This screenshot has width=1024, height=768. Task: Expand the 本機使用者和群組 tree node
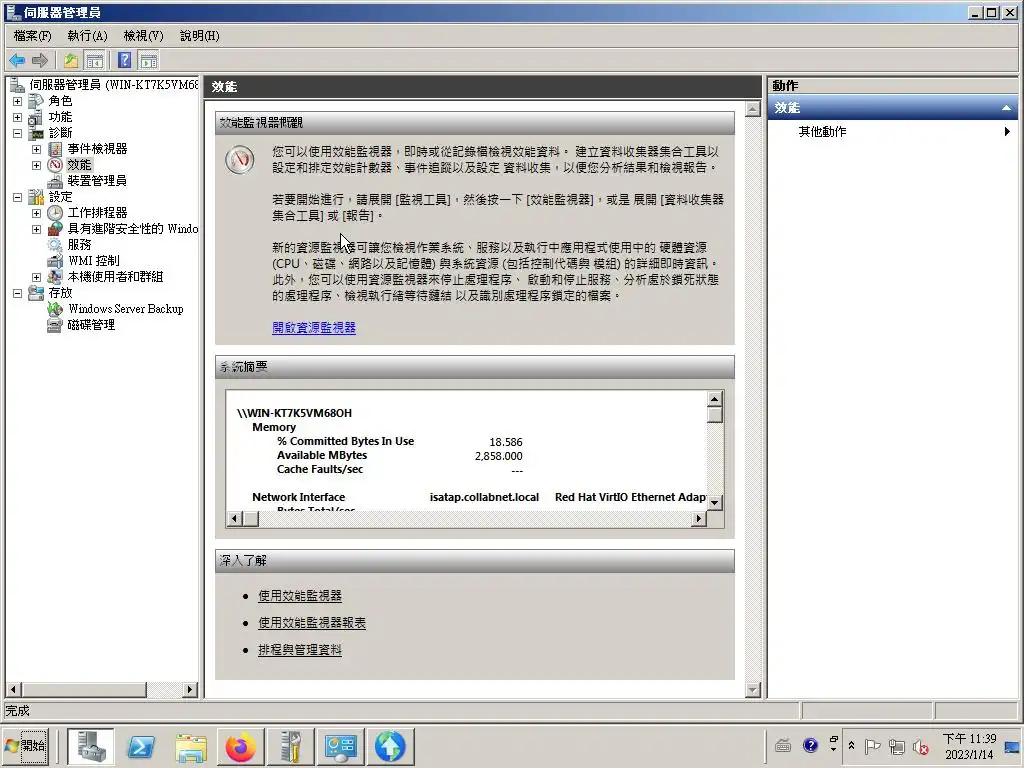point(37,278)
